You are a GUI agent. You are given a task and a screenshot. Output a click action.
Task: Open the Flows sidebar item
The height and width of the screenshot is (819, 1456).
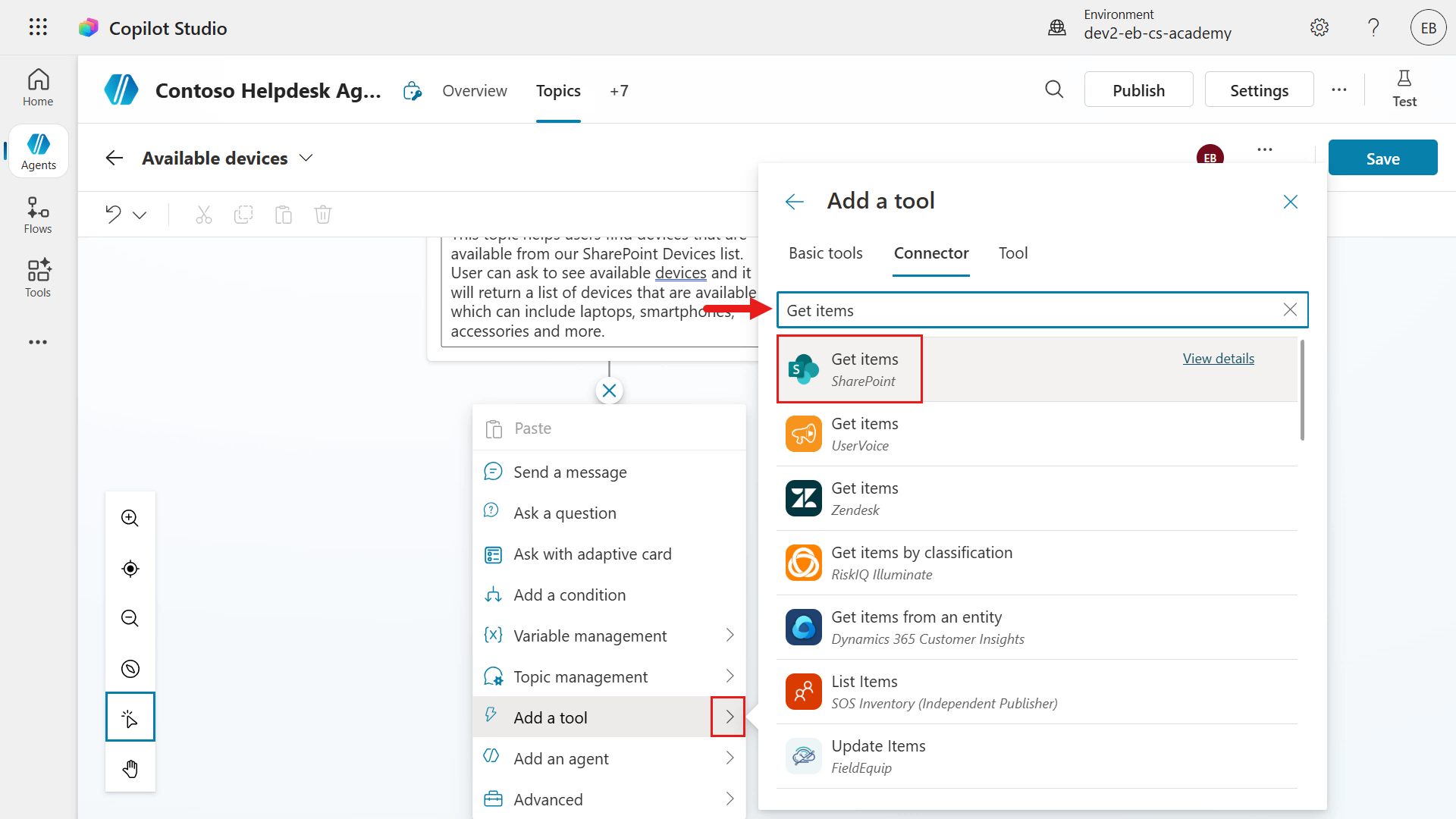[x=38, y=215]
